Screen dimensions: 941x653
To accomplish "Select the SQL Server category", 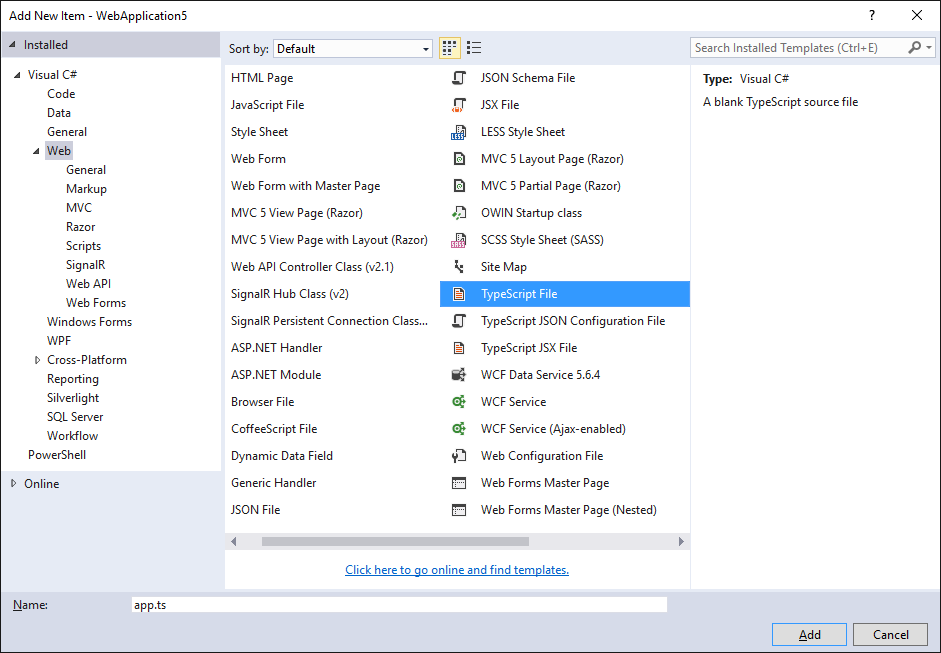I will point(75,417).
